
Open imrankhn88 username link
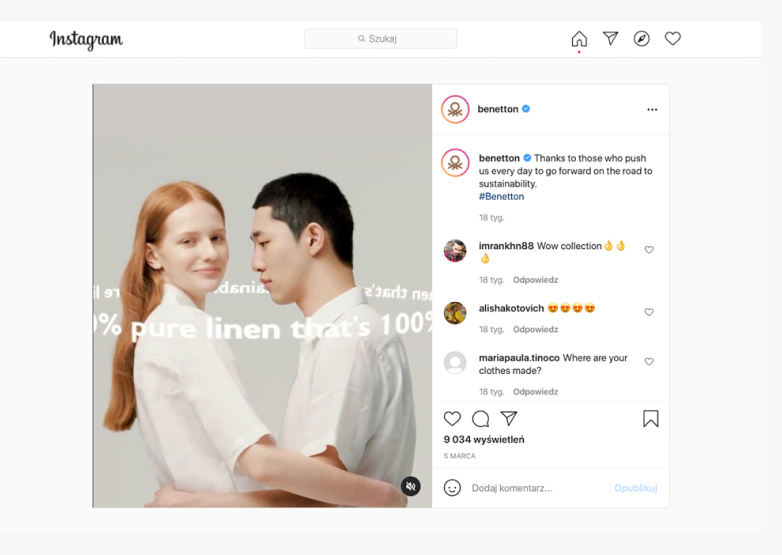pyautogui.click(x=506, y=246)
